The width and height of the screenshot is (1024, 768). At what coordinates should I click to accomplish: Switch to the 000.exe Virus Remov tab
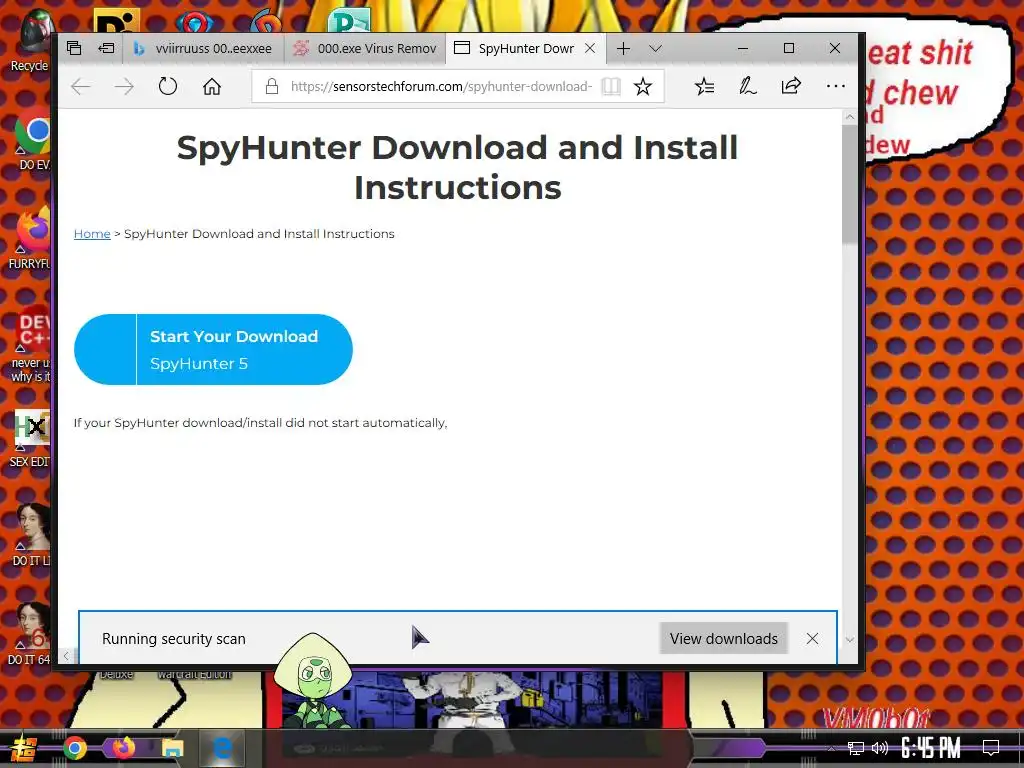click(364, 48)
